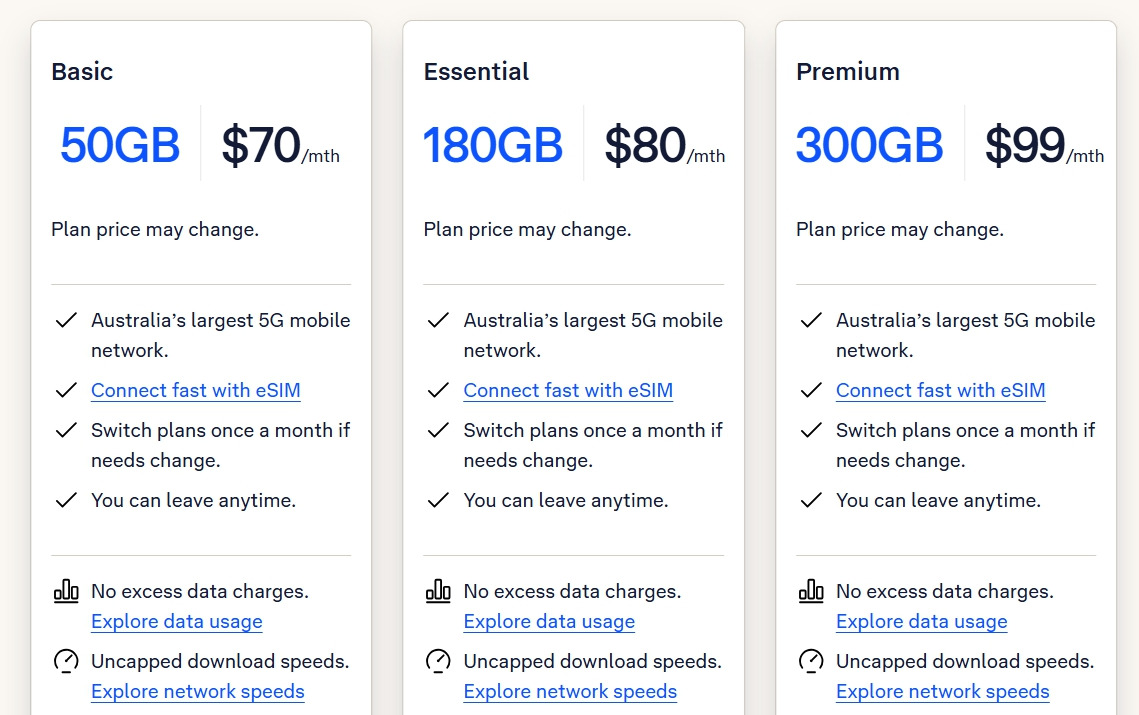
Task: Open Explore network speeds link under Premium
Action: click(x=943, y=691)
